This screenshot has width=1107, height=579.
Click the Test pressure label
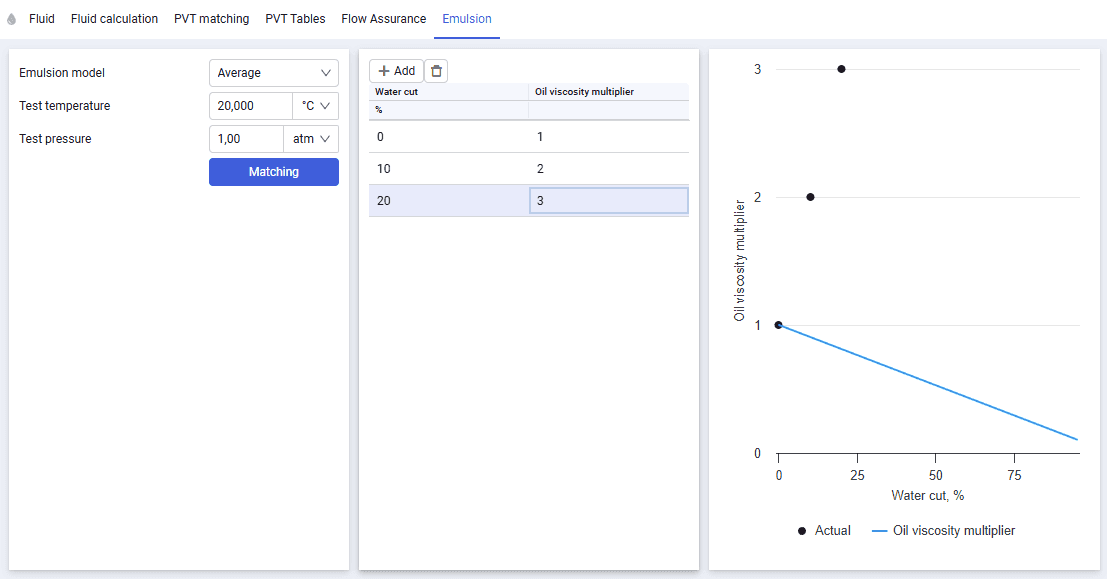point(55,139)
